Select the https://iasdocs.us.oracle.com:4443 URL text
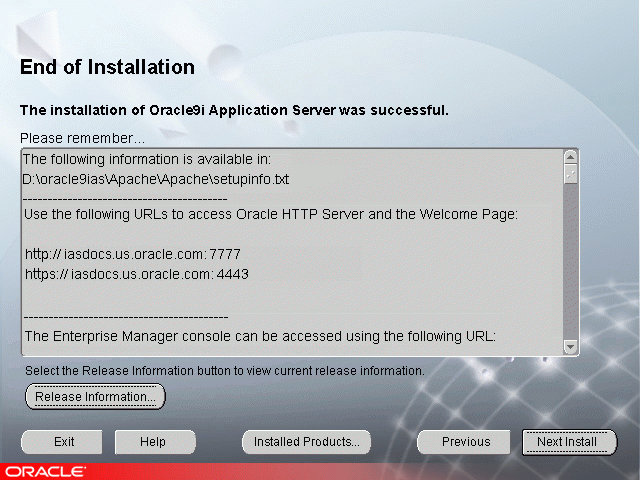 (137, 274)
